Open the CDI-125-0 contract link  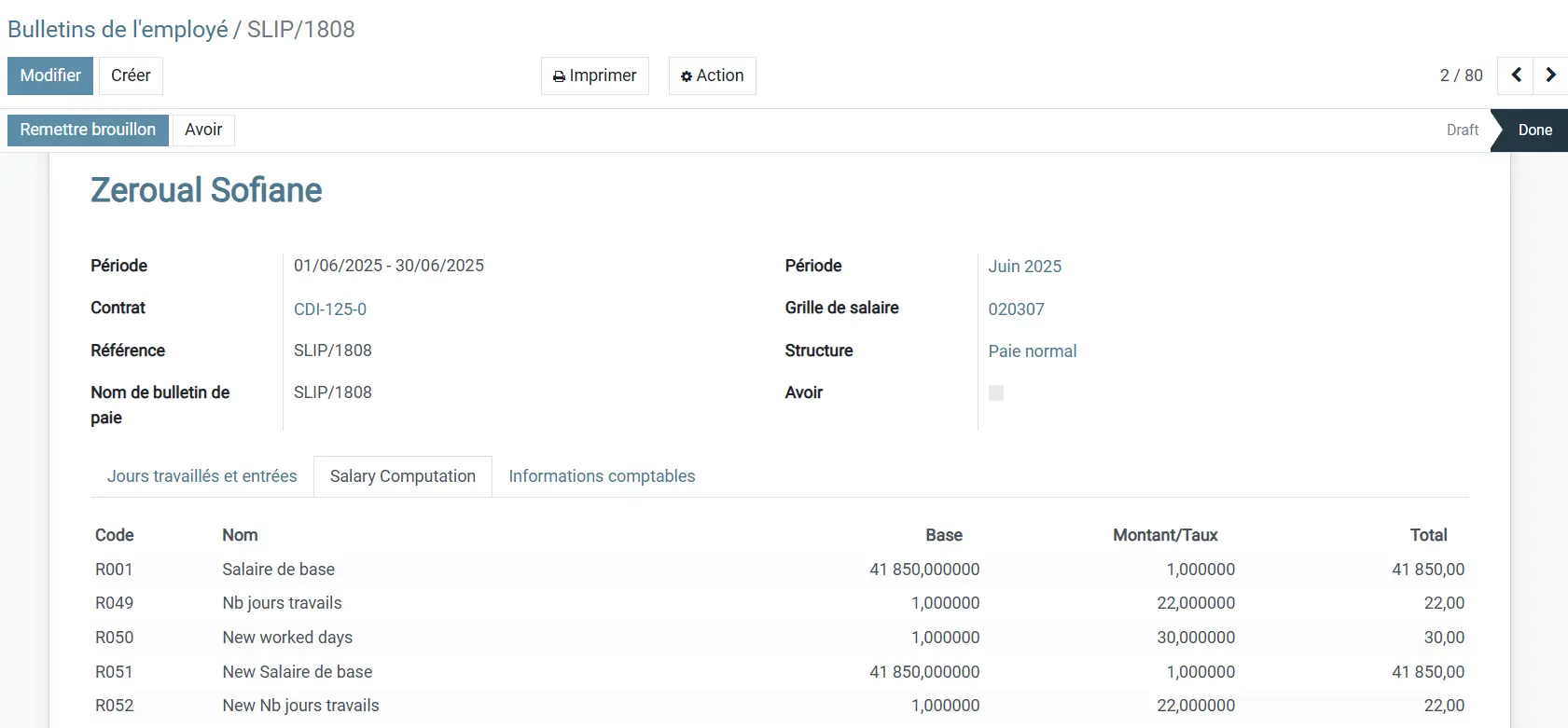(x=330, y=309)
